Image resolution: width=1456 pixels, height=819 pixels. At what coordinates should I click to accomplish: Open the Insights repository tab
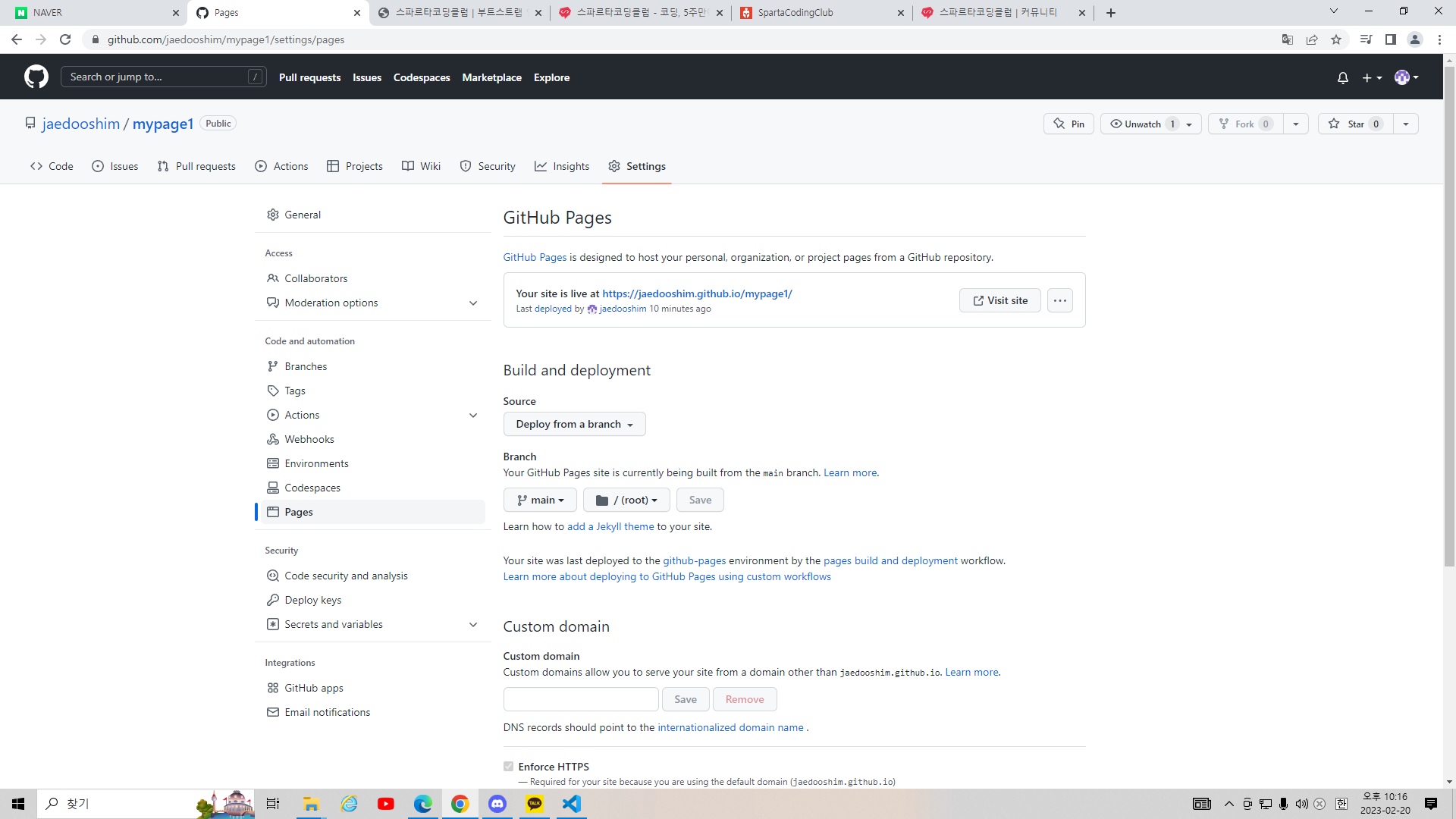coord(562,166)
